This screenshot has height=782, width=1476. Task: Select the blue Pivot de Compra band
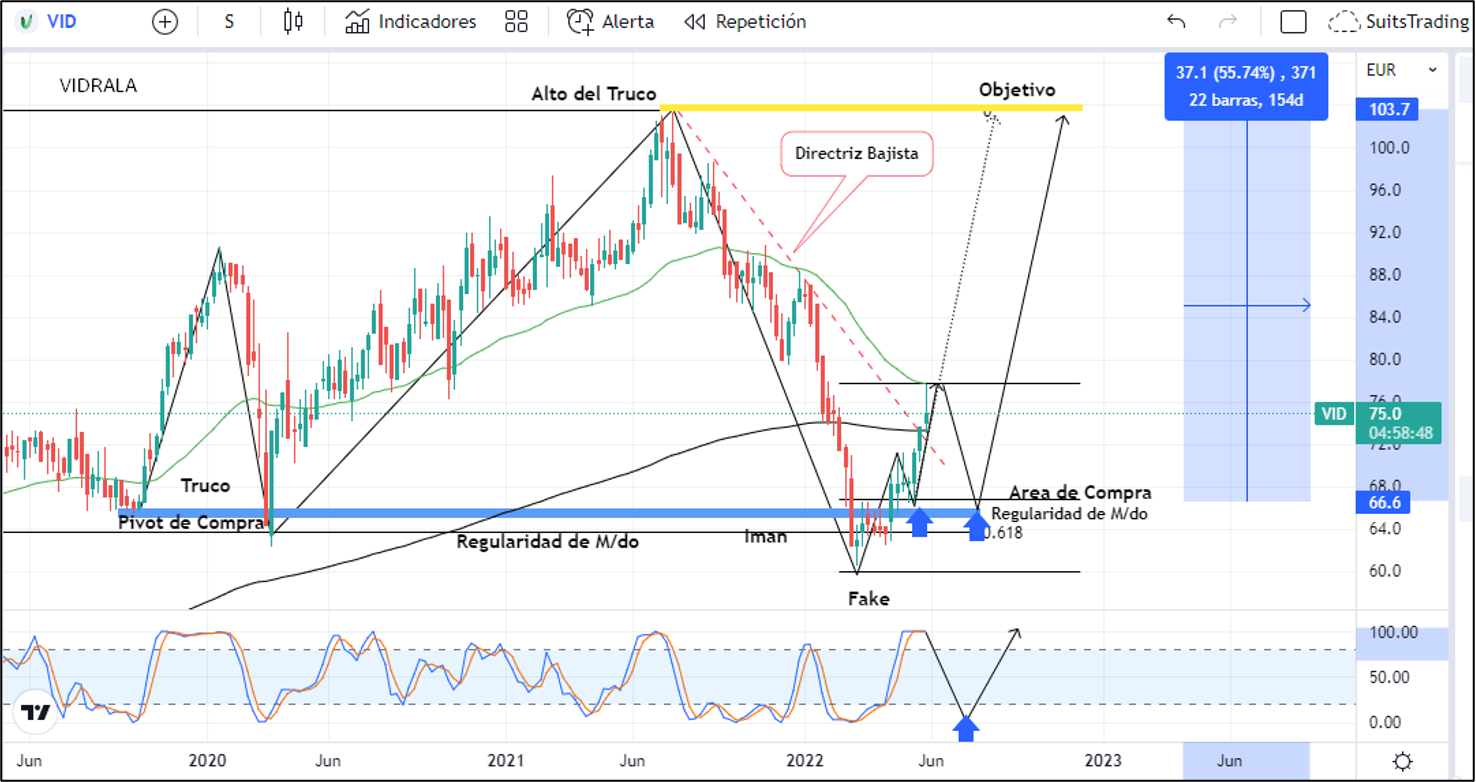500,513
